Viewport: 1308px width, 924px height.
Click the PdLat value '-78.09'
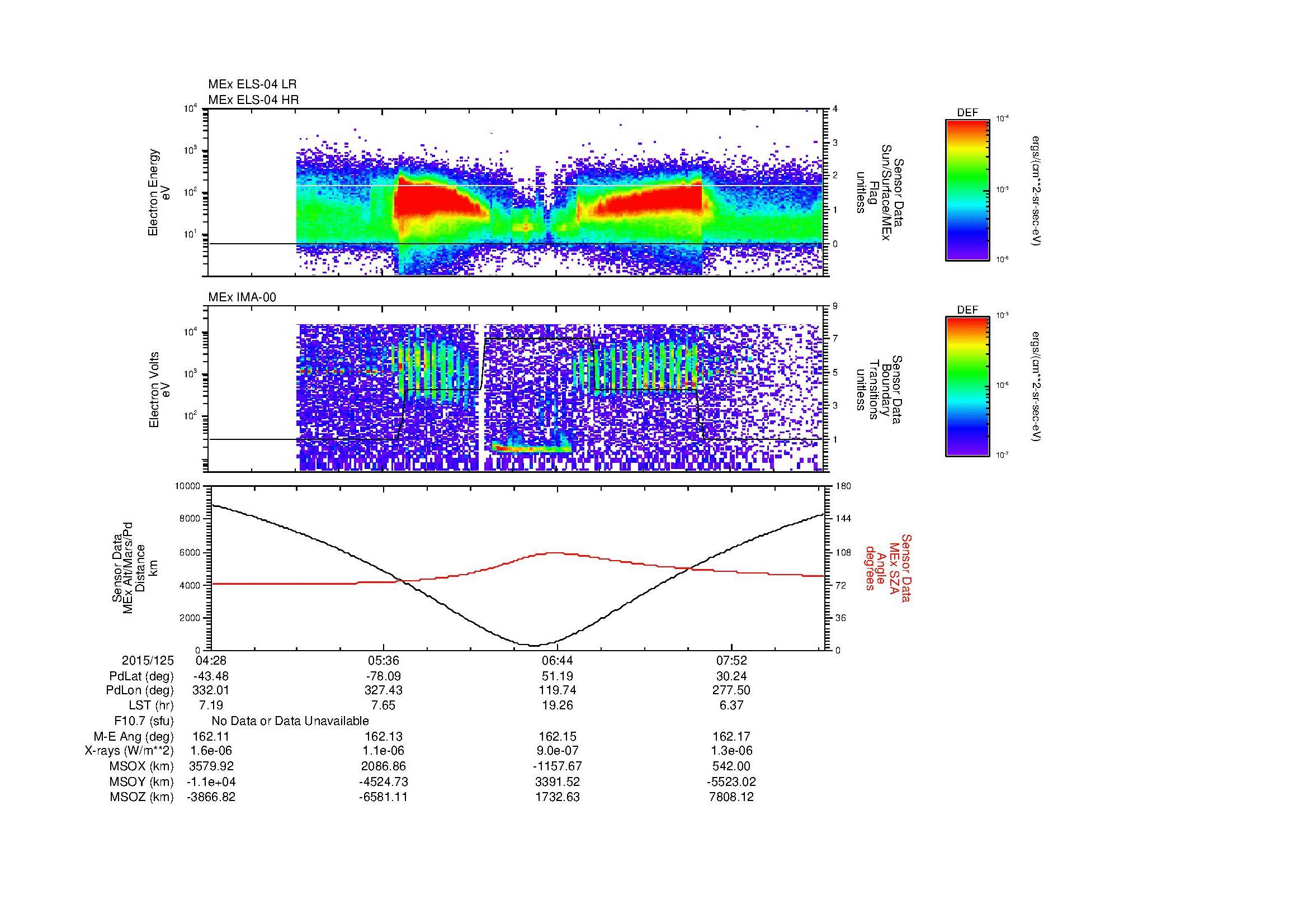[x=384, y=676]
